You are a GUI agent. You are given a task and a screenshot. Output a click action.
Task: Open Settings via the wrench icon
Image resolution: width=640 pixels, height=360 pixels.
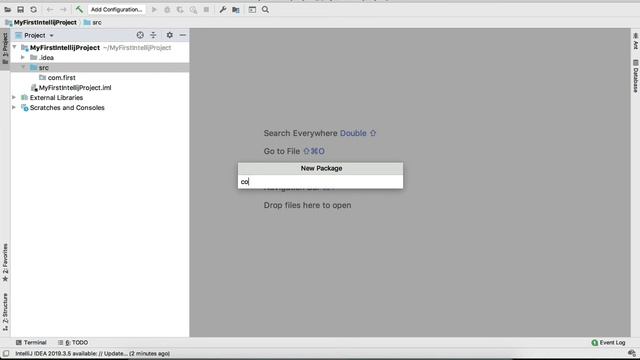[222, 9]
